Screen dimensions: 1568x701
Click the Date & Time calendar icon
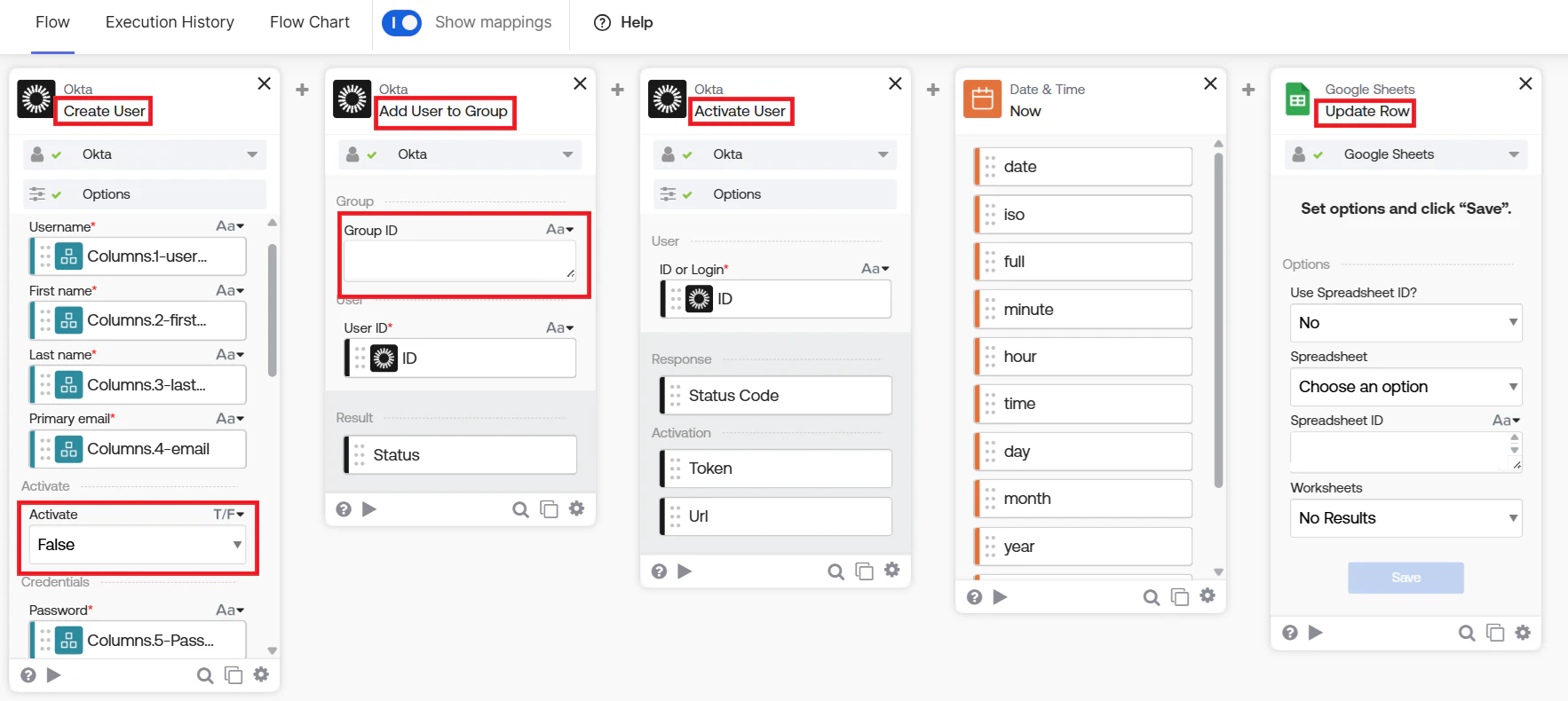[x=982, y=99]
